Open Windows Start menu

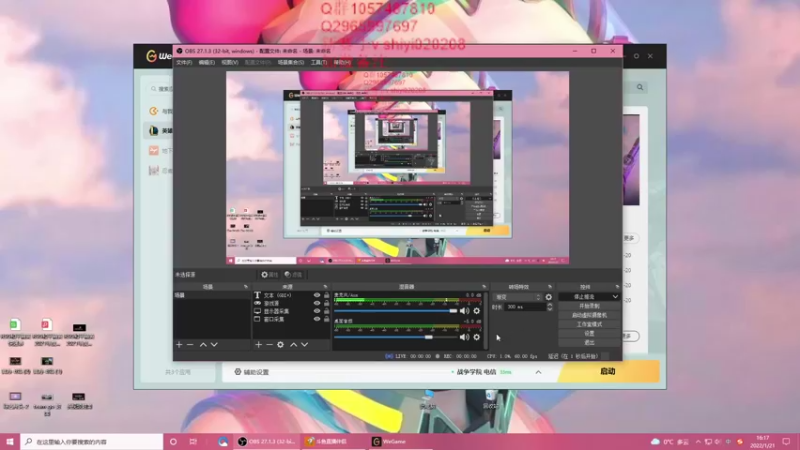tap(10, 442)
